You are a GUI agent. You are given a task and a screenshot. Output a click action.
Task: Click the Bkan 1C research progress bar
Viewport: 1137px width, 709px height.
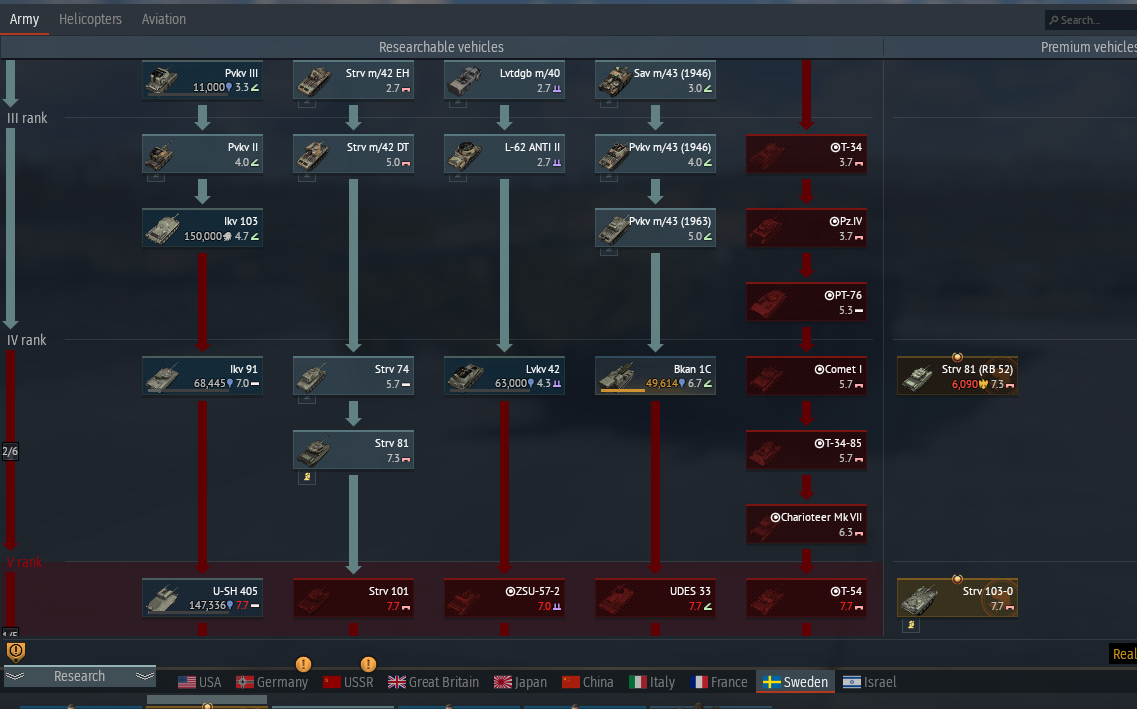(x=622, y=391)
